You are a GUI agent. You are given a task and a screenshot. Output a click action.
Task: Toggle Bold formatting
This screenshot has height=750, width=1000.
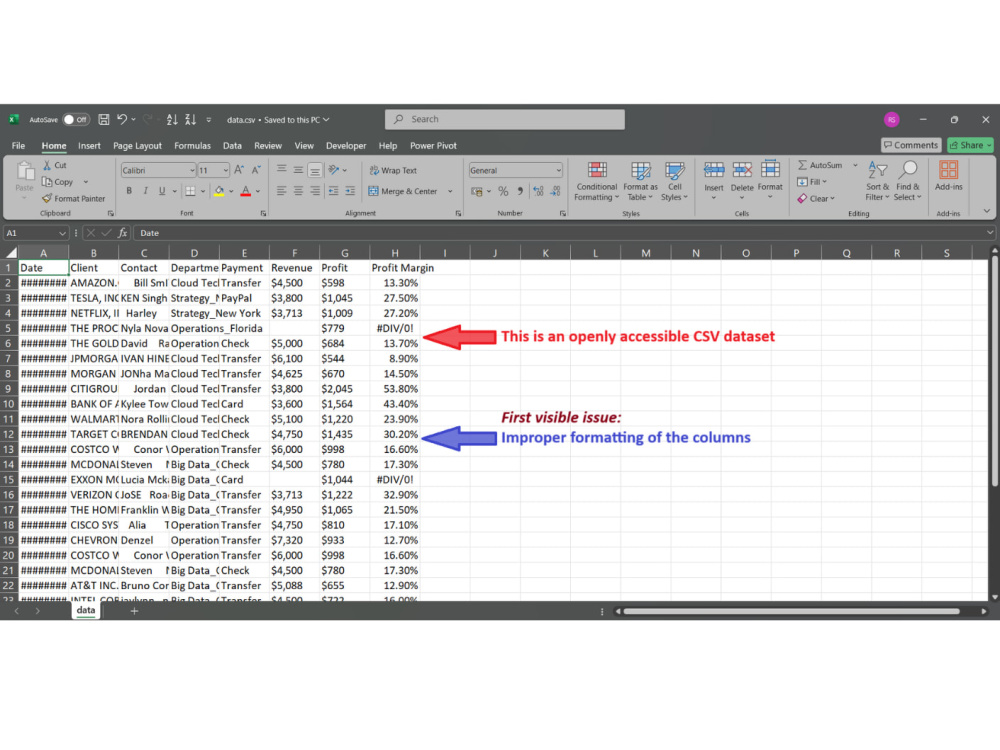click(x=129, y=191)
